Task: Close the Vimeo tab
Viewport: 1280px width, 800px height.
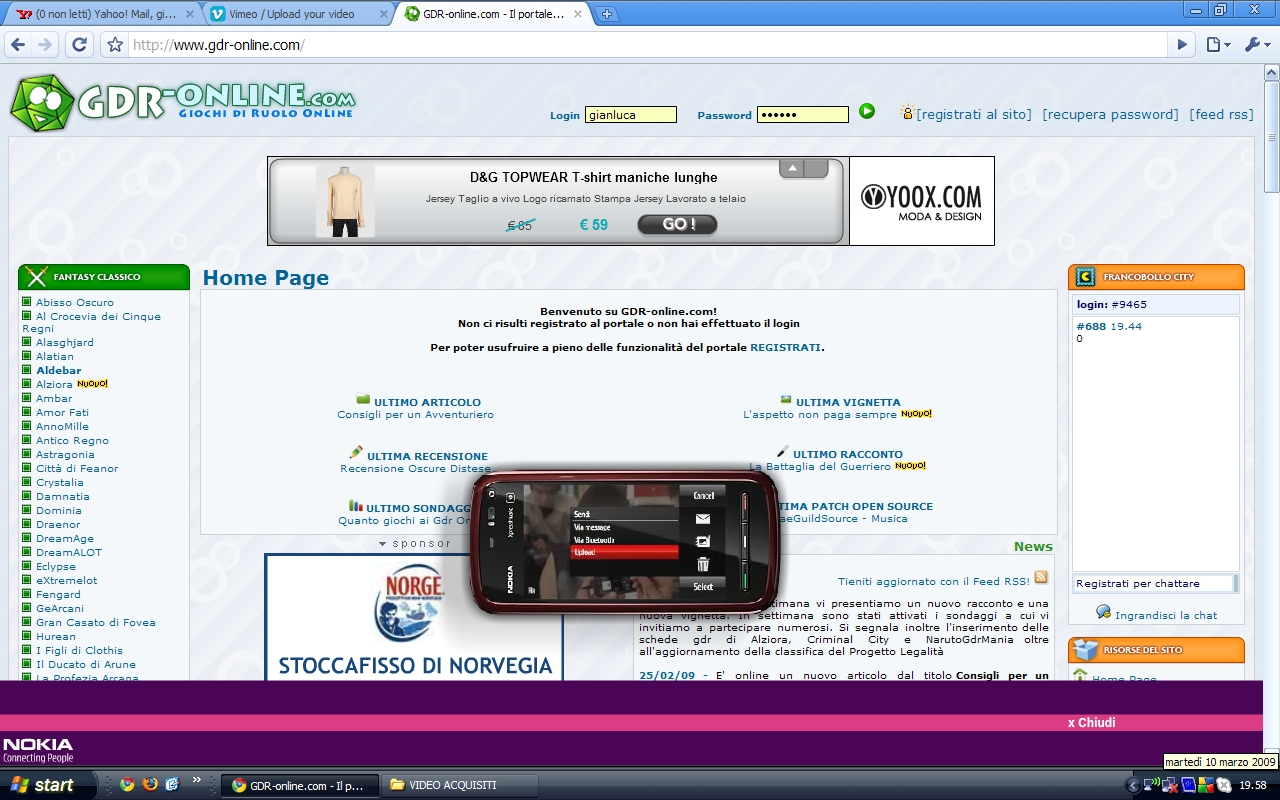Action: coord(385,14)
